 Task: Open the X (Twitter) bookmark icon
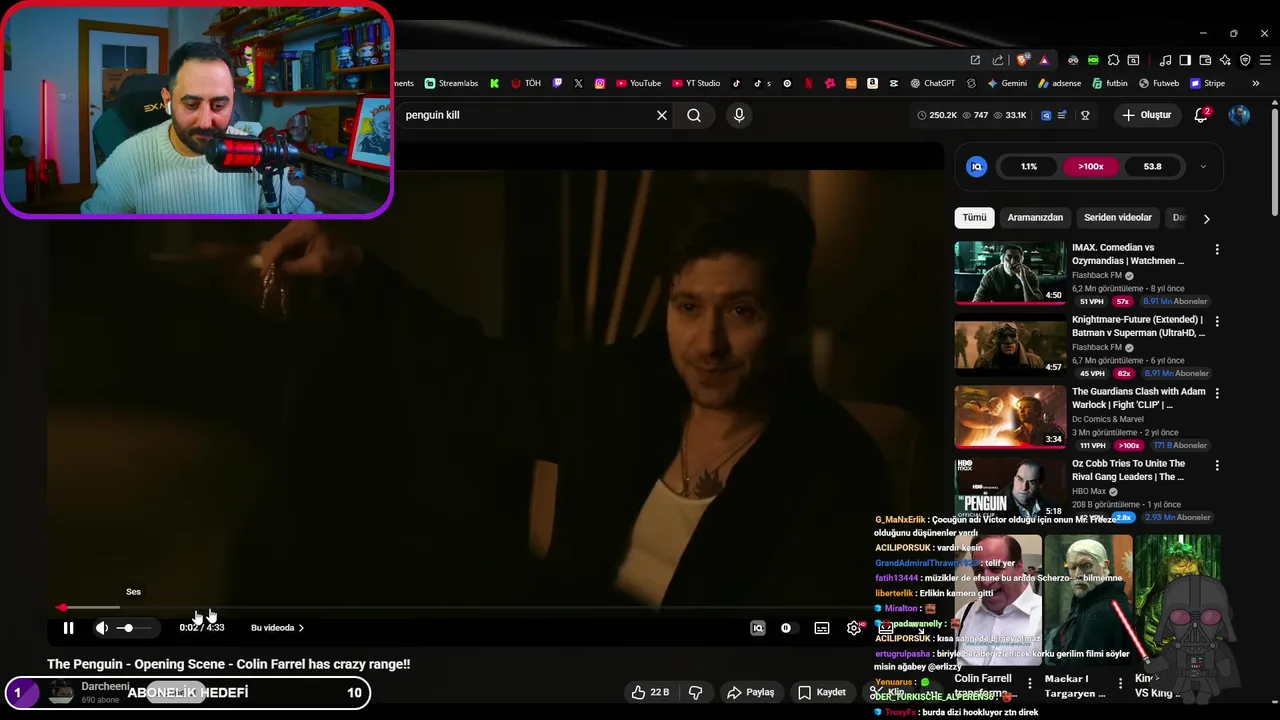(578, 83)
